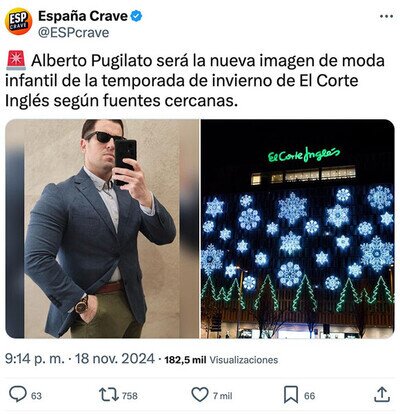The image size is (400, 414).
Task: Click the 18 nov. 2024 date
Action: tap(115, 359)
